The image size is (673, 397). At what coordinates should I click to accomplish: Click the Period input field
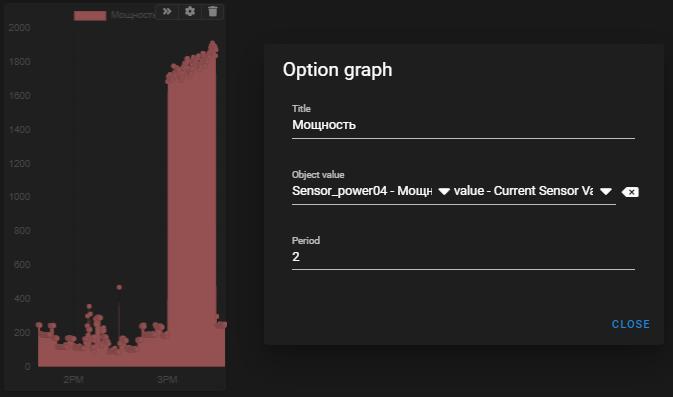point(463,257)
